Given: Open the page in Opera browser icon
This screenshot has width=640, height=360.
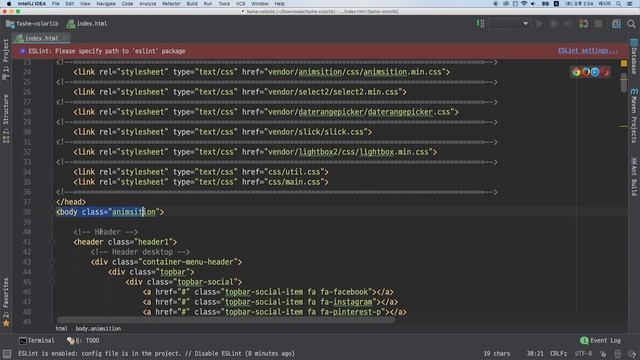Looking at the screenshot, I should coord(604,72).
